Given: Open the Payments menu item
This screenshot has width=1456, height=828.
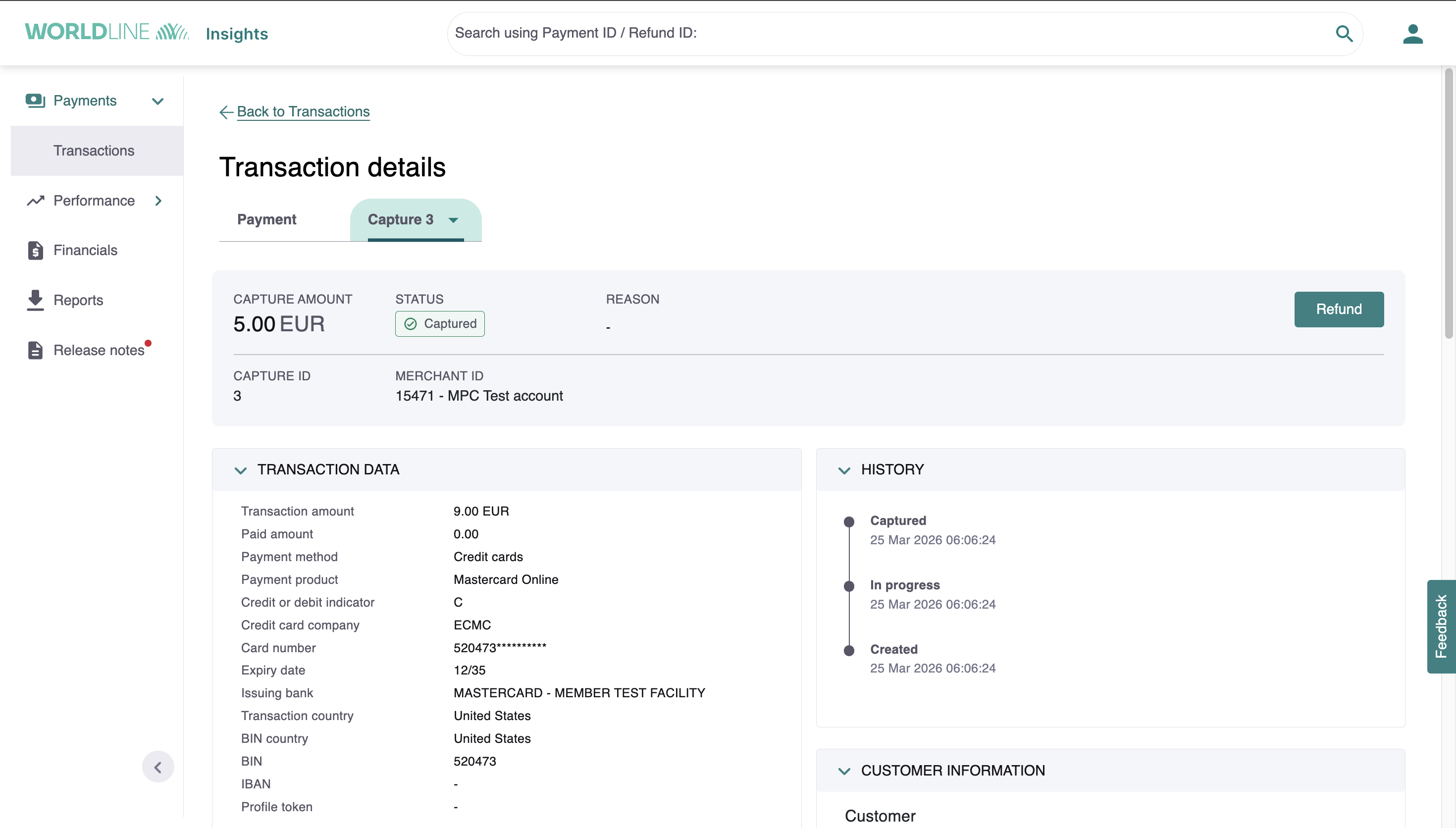Looking at the screenshot, I should [x=85, y=101].
